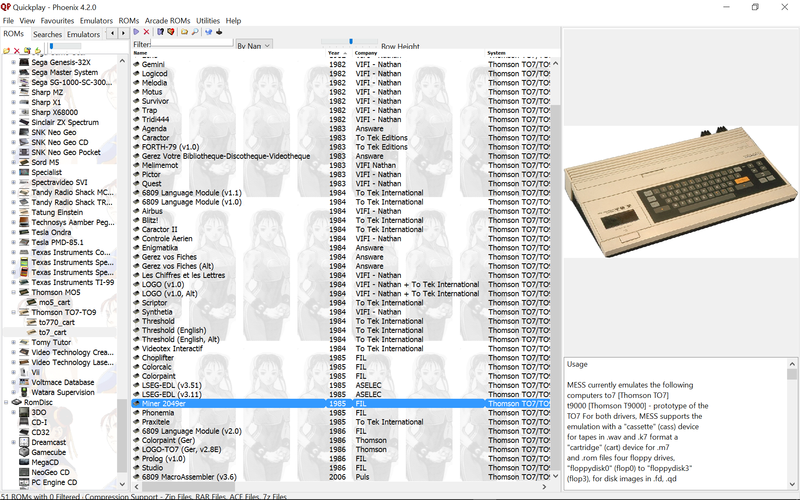Switch to the Emulators tab

pyautogui.click(x=83, y=34)
